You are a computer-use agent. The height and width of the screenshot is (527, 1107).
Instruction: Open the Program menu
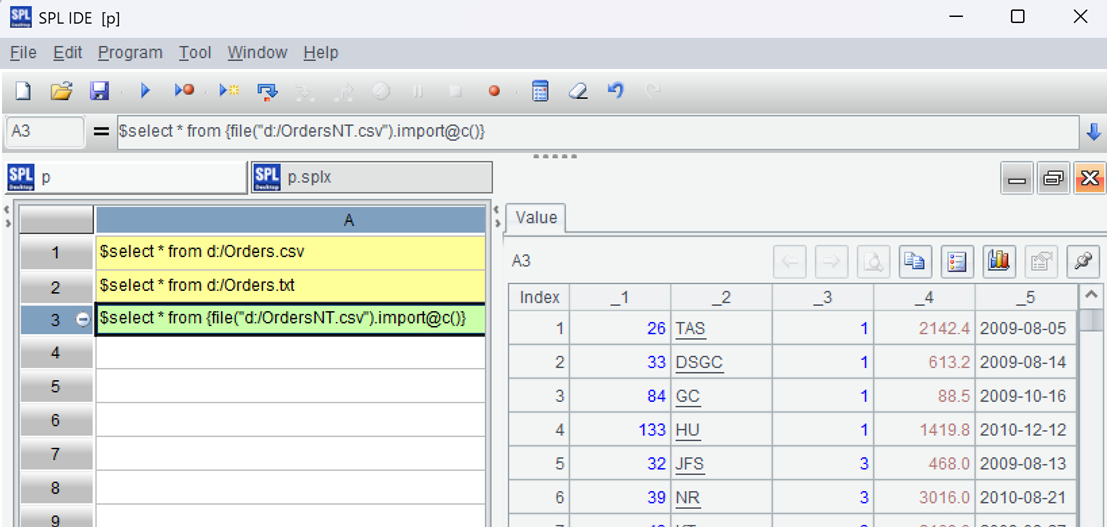(x=130, y=53)
